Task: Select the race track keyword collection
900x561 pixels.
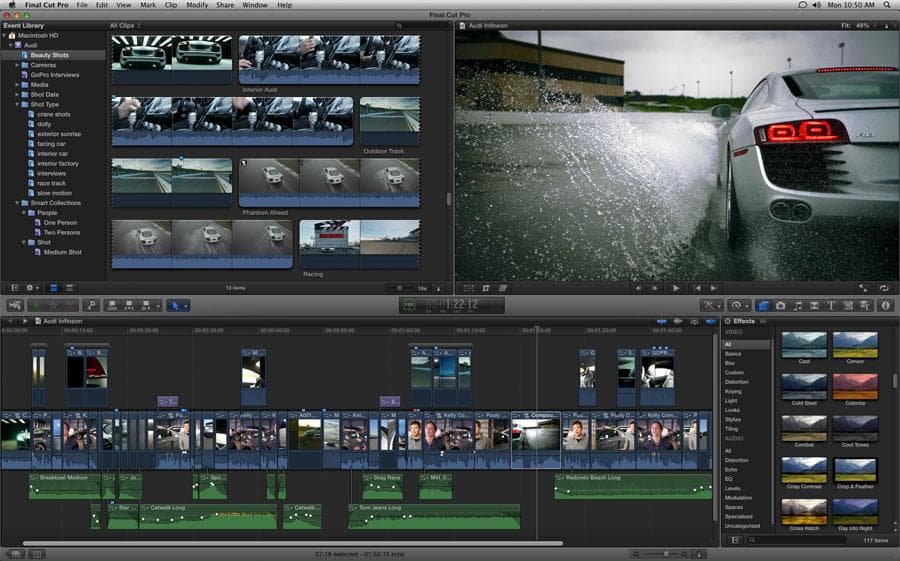Action: tap(51, 183)
